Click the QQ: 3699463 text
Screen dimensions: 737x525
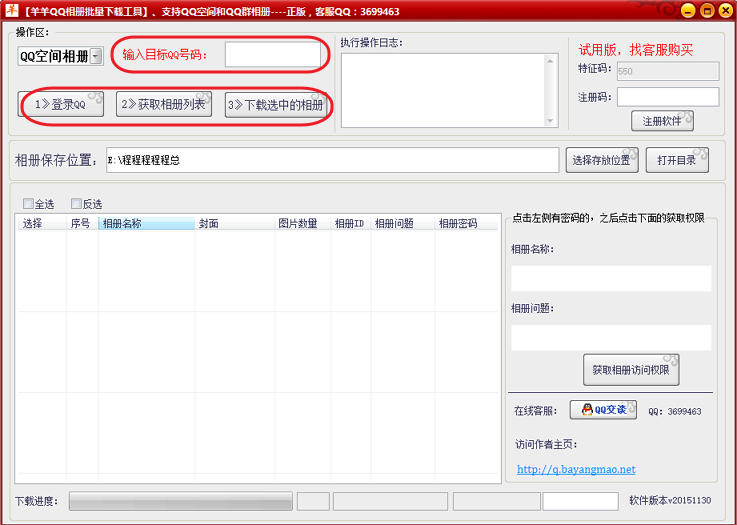pyautogui.click(x=674, y=411)
